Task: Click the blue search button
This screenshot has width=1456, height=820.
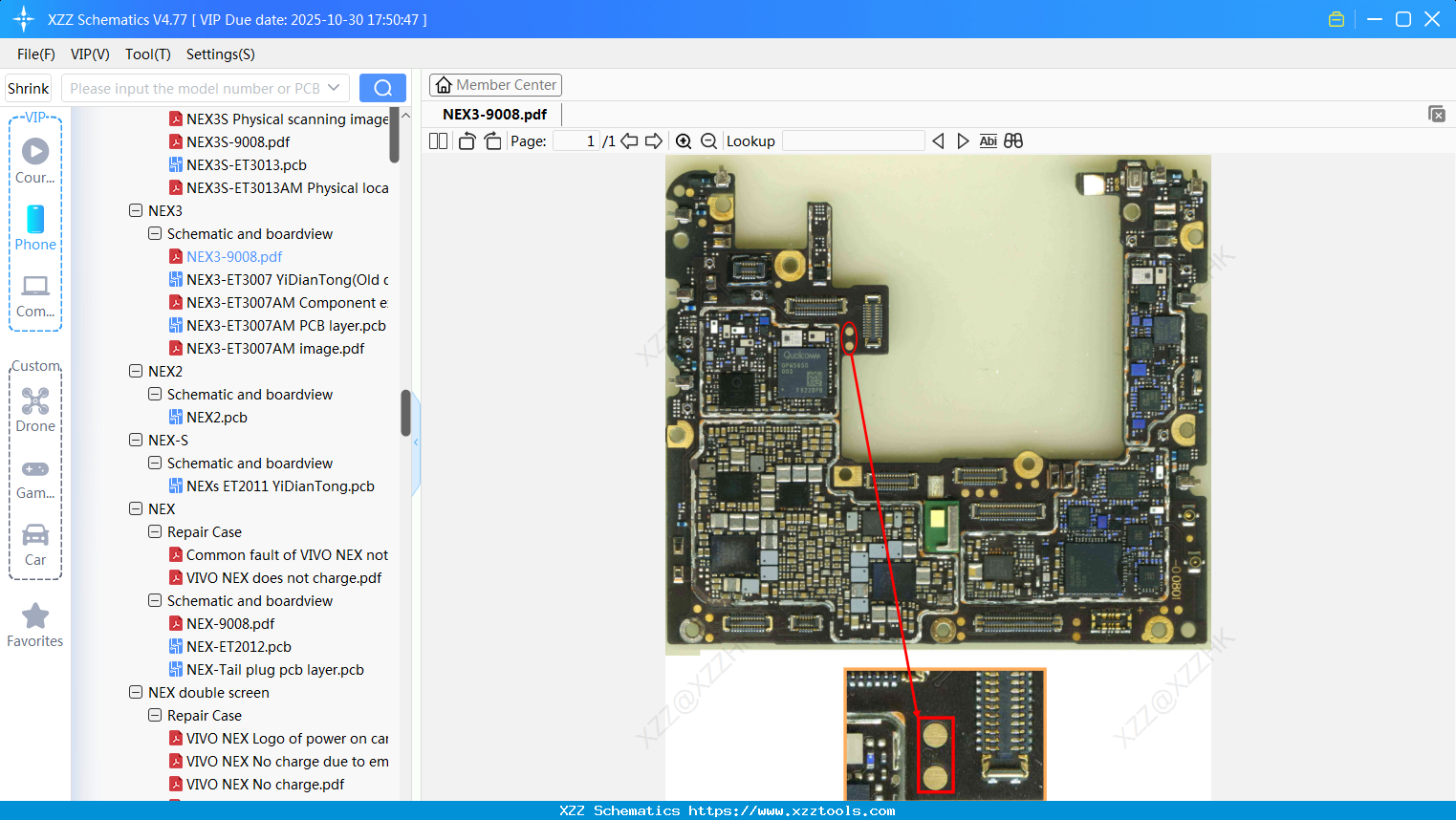Action: click(x=382, y=88)
